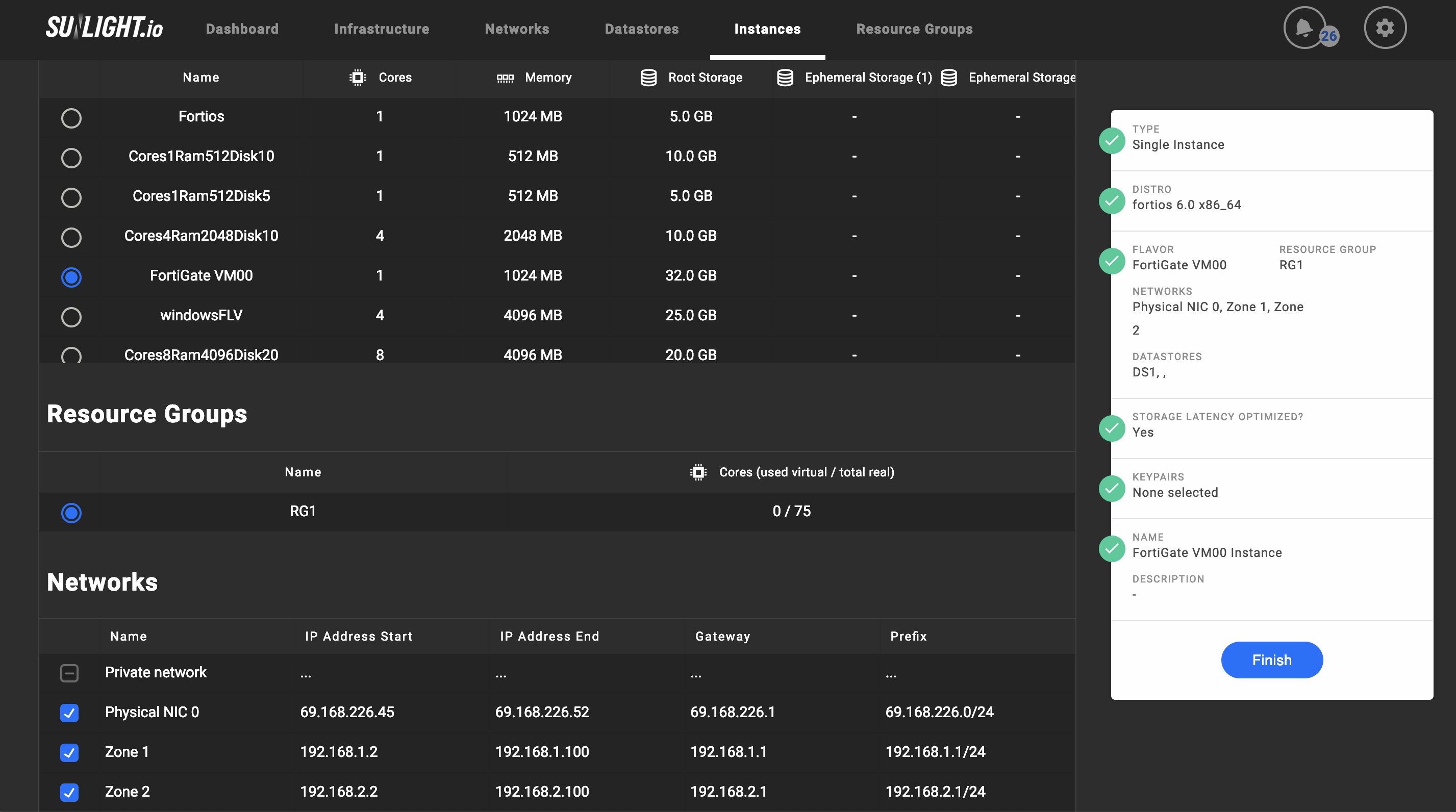Click the IP Address End column header
The image size is (1456, 812).
pos(549,636)
